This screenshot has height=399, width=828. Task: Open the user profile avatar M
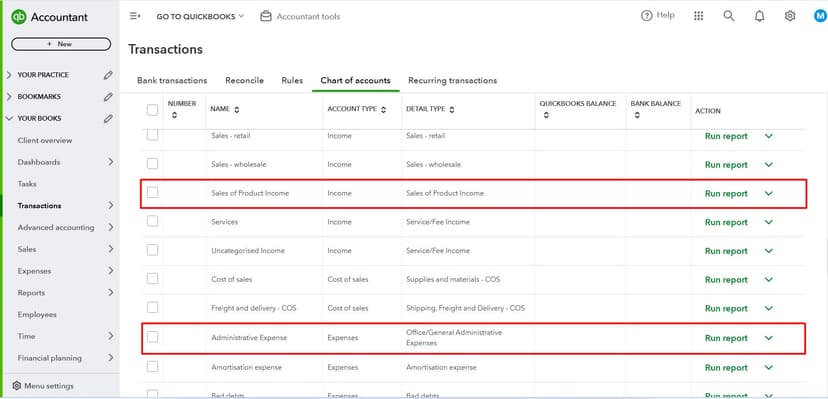click(x=821, y=16)
